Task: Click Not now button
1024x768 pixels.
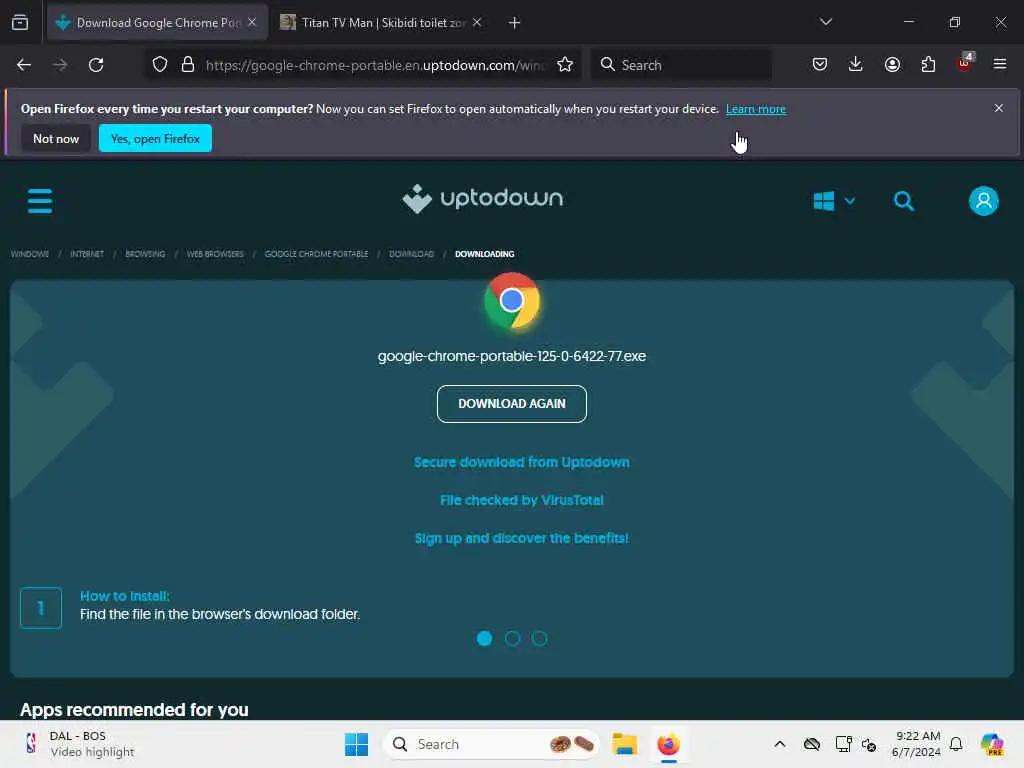Action: click(x=56, y=138)
